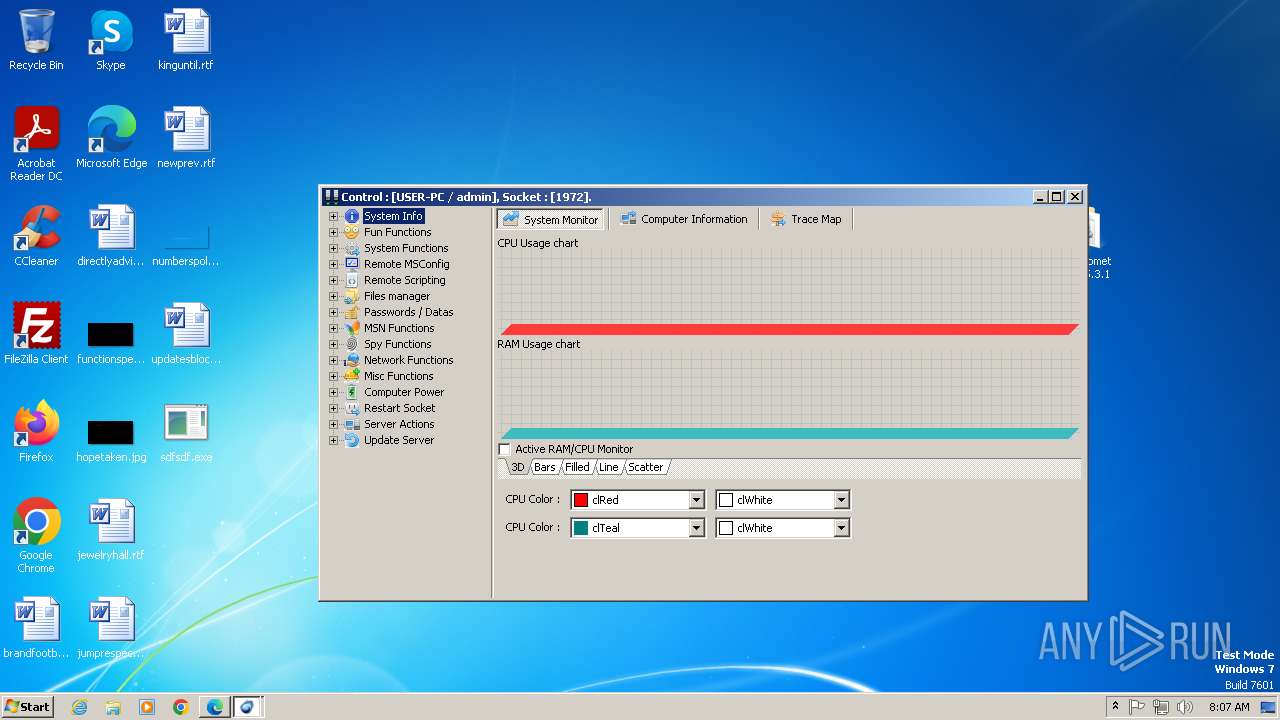
Task: Click the Network Functions globe icon
Action: 352,360
